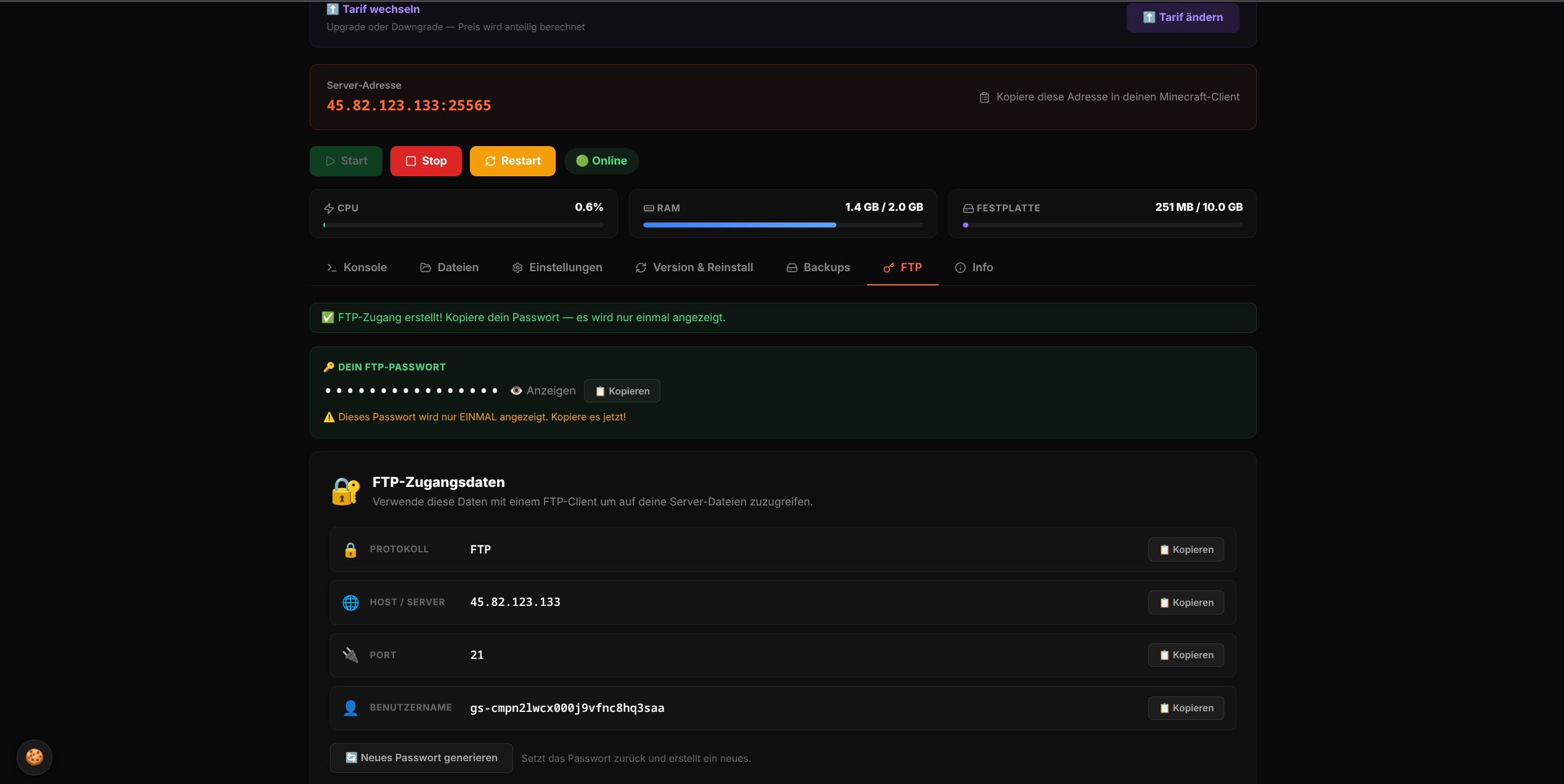Click the Festplatte disk icon
1564x784 pixels.
tap(968, 208)
